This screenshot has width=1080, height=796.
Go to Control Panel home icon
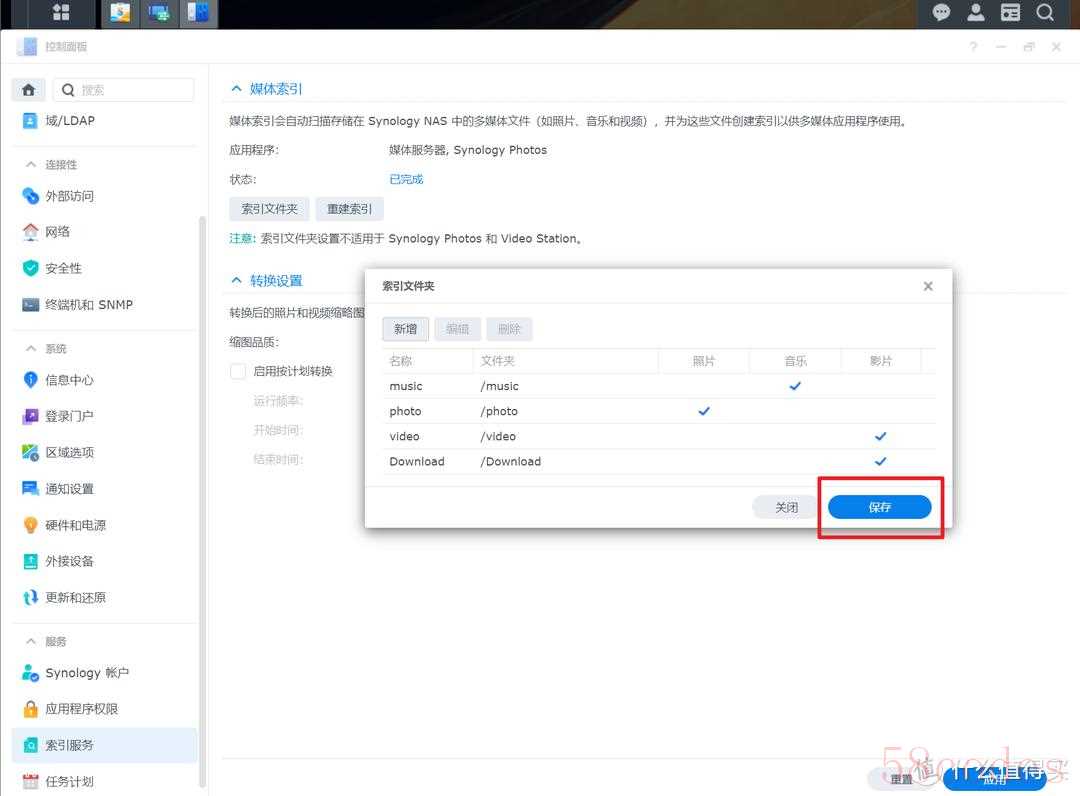(28, 90)
